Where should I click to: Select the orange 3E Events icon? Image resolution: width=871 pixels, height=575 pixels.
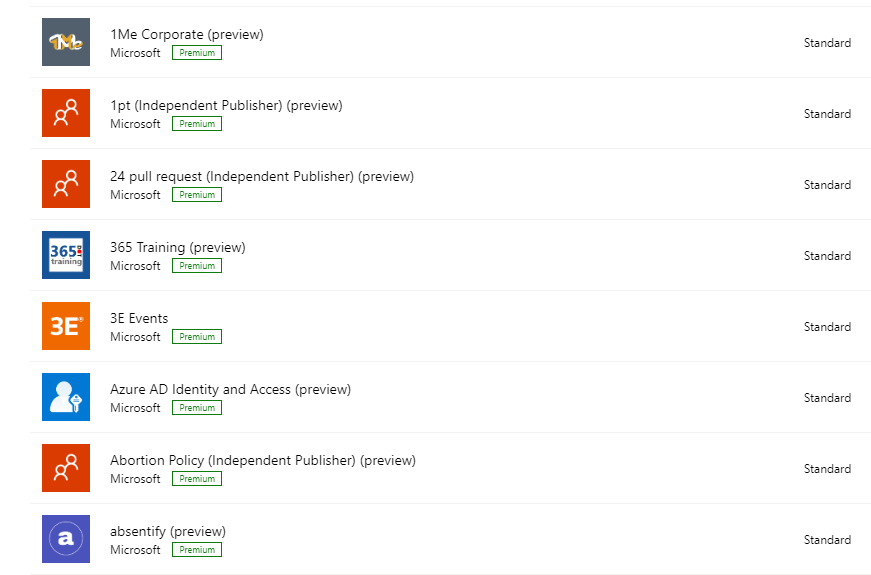(66, 326)
